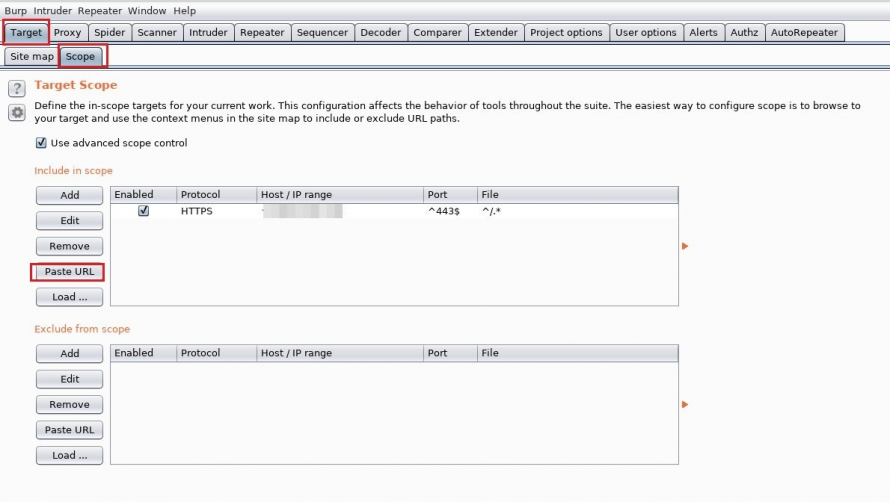Open the Alerts tab
This screenshot has width=890, height=502.
703,32
